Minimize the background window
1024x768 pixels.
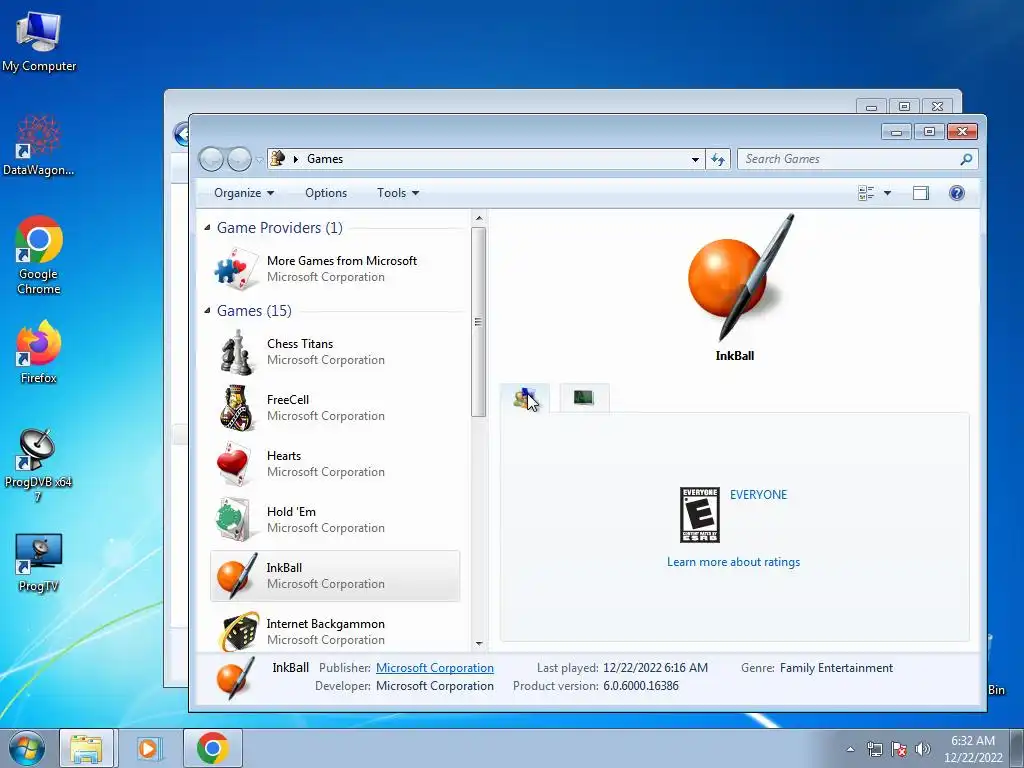pos(871,106)
